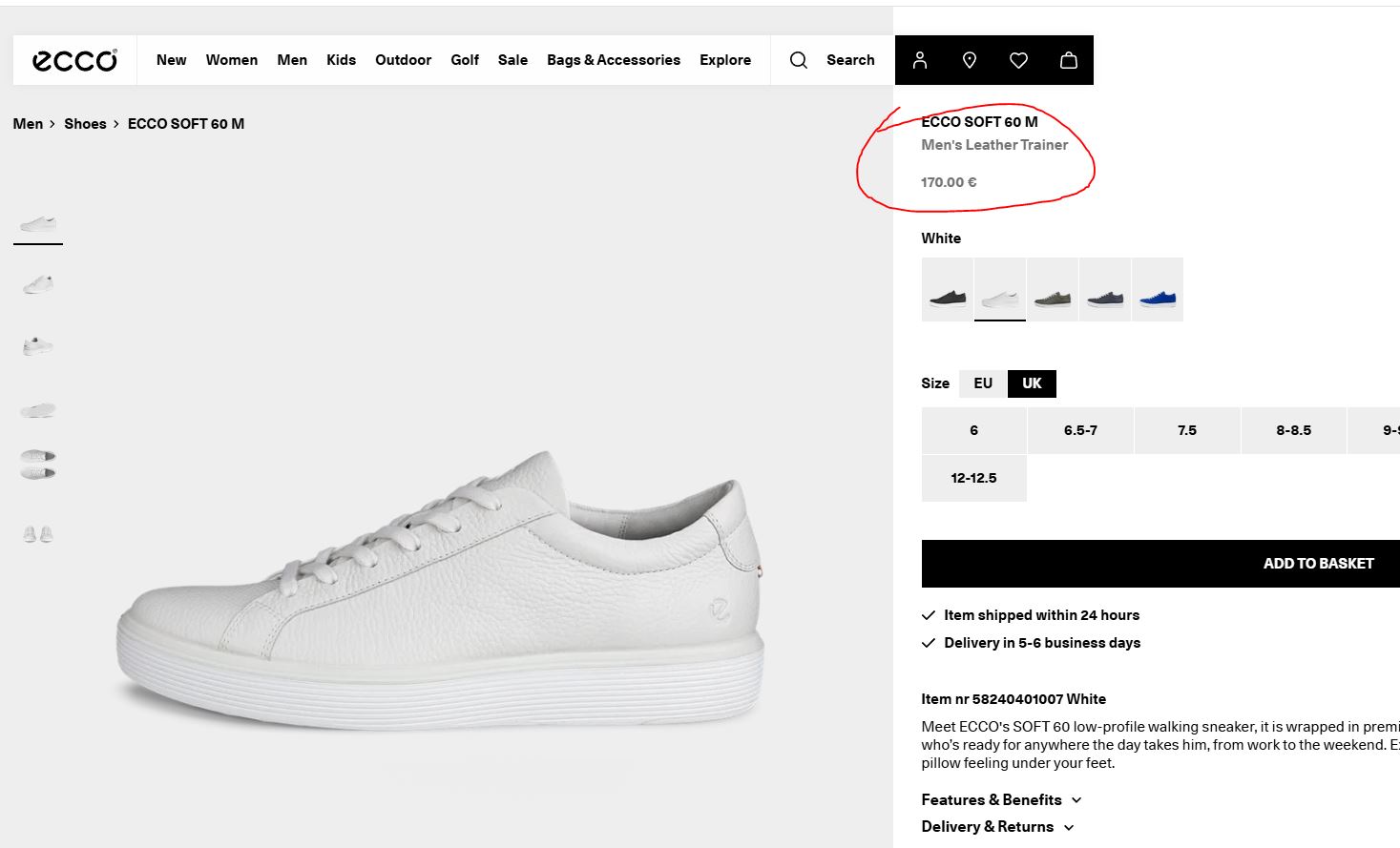Click Item shipped within 24 hours text
Screen dimensions: 1400x848
1041,615
